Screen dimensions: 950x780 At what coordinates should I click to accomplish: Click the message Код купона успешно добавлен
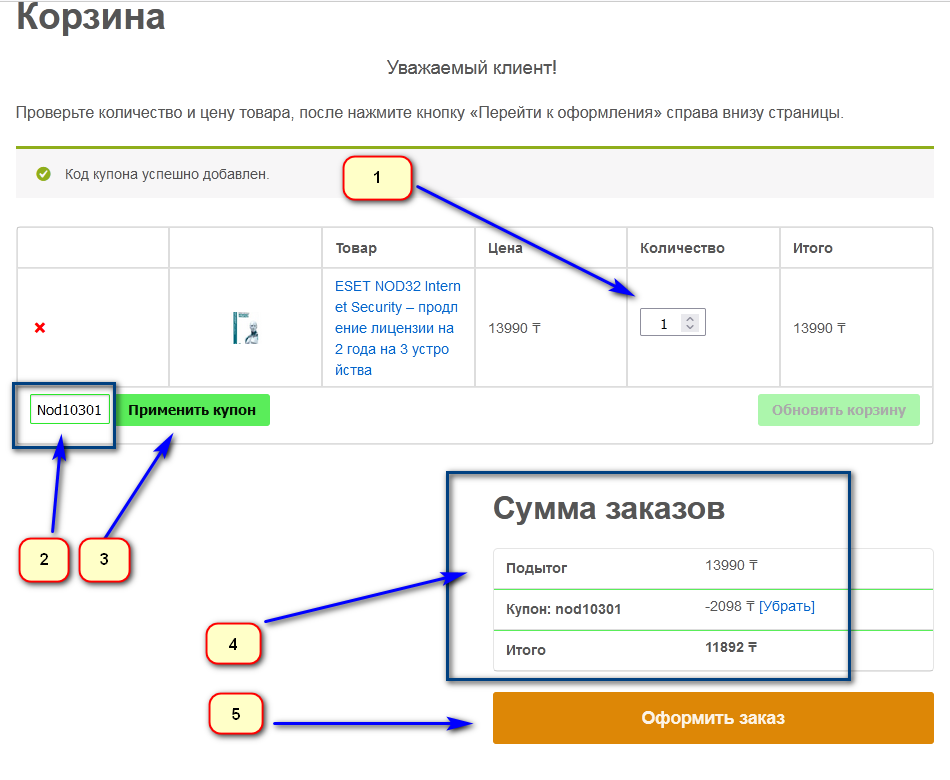point(167,175)
